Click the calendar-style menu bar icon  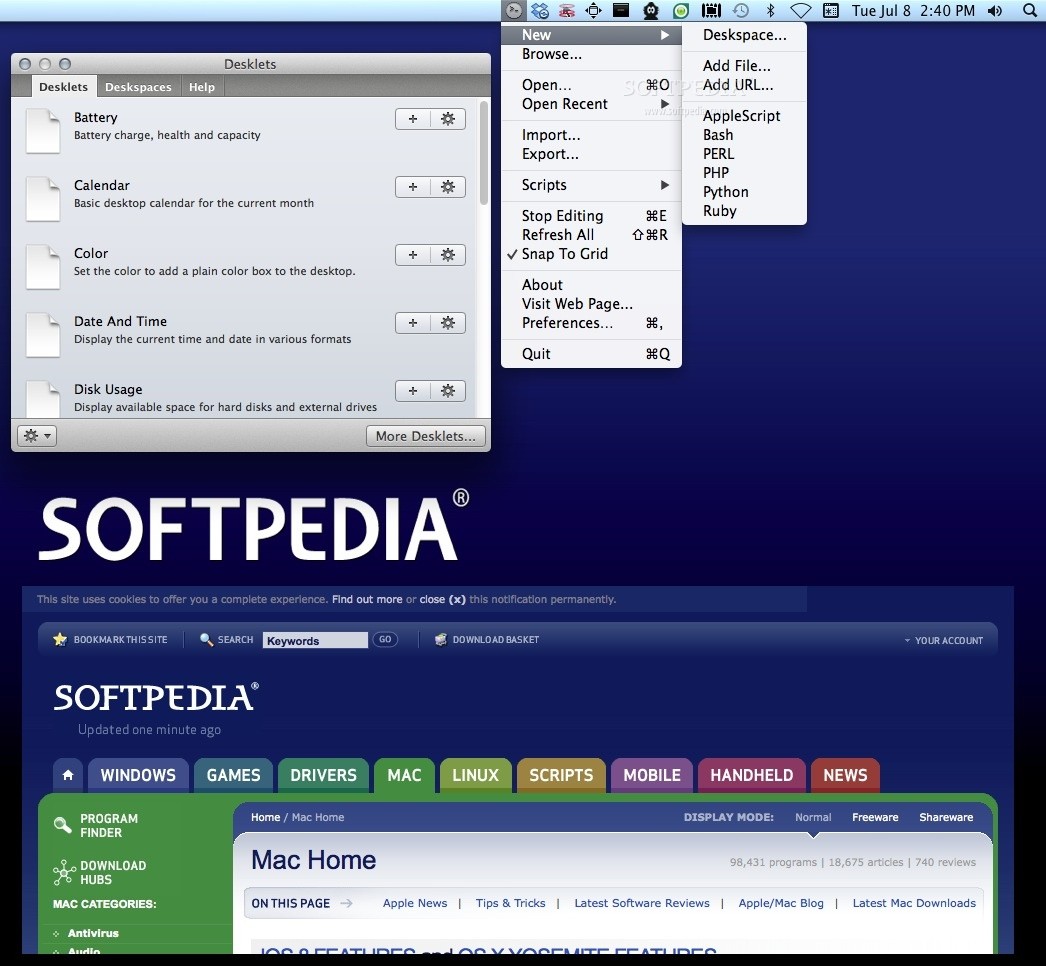(x=831, y=10)
